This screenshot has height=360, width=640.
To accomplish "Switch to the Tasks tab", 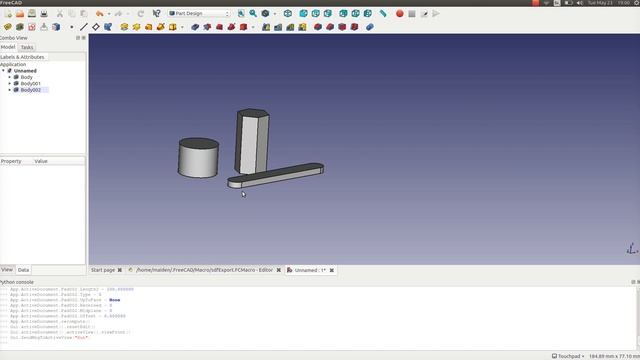I will point(27,47).
